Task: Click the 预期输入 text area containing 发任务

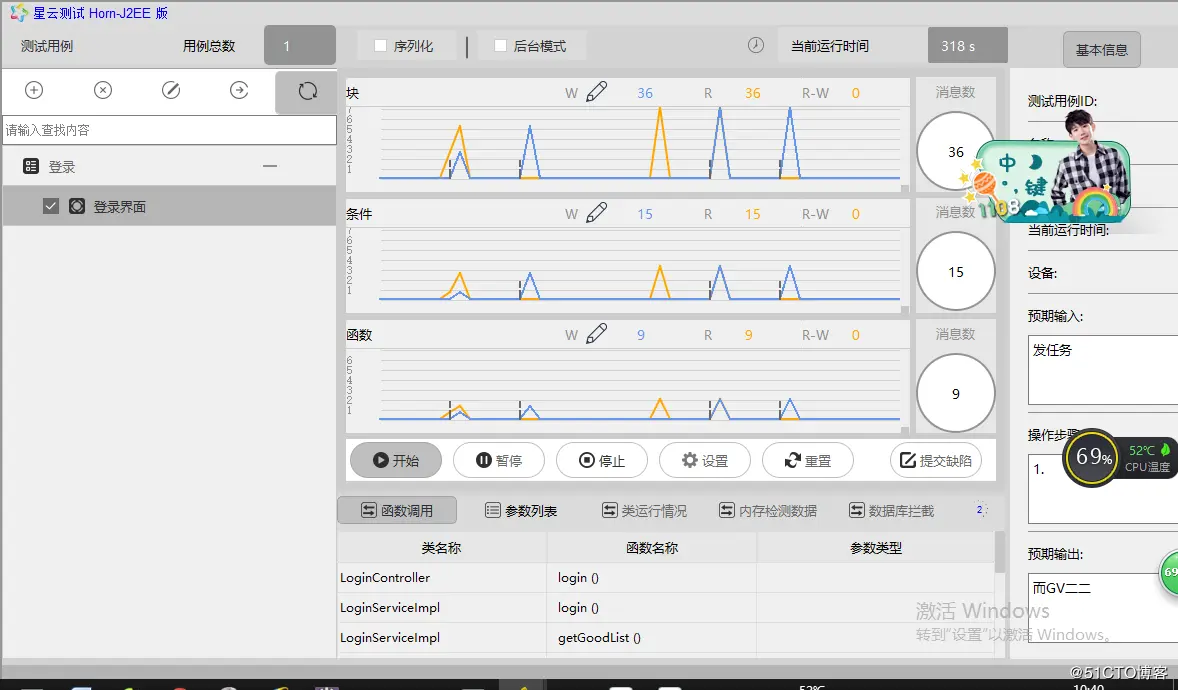Action: (1103, 370)
